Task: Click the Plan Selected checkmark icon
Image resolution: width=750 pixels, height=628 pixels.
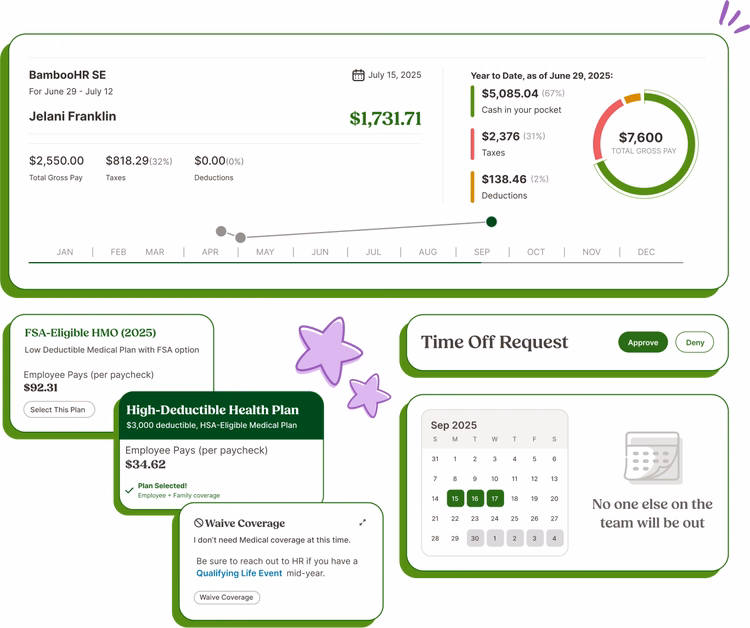Action: pyautogui.click(x=129, y=490)
